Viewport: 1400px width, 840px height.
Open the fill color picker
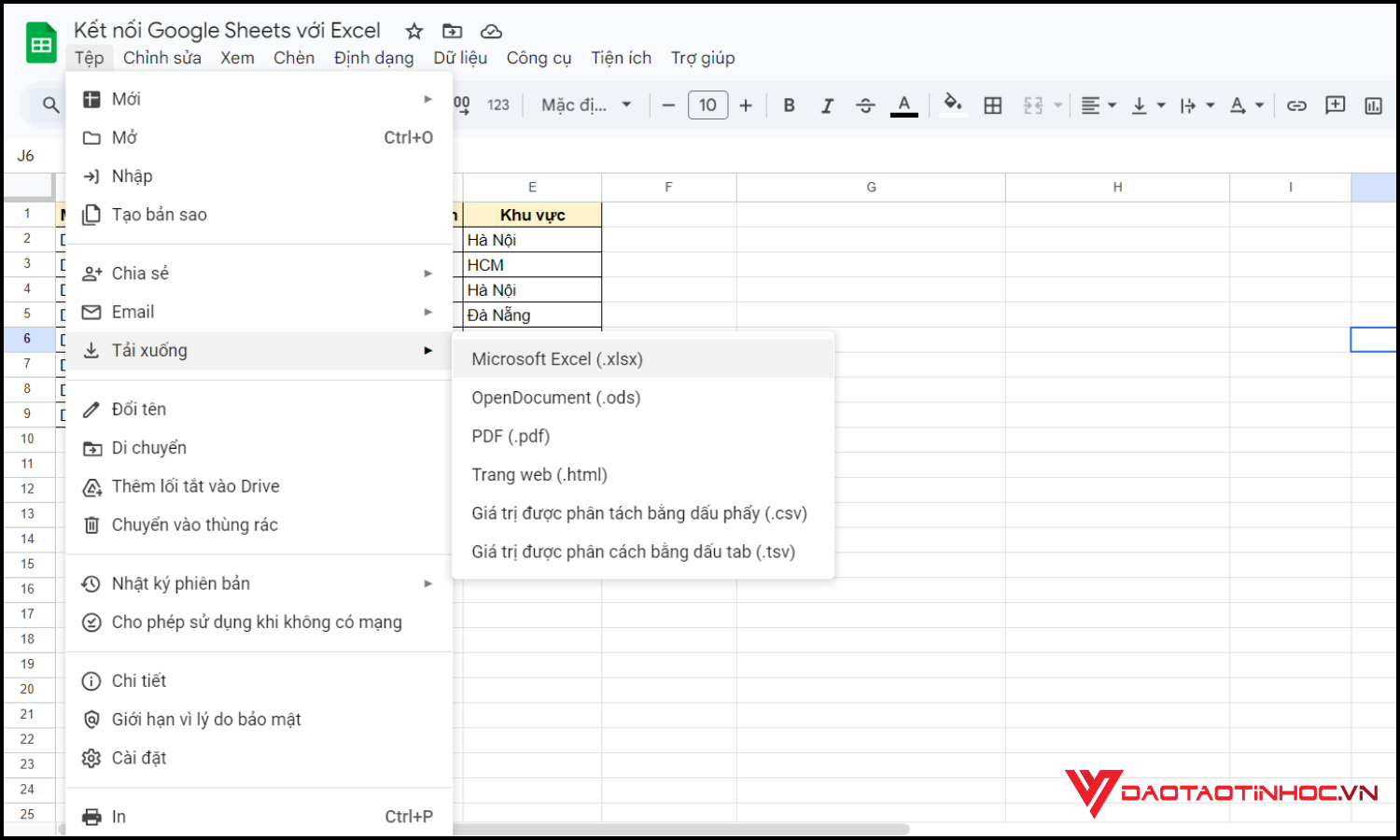(953, 105)
